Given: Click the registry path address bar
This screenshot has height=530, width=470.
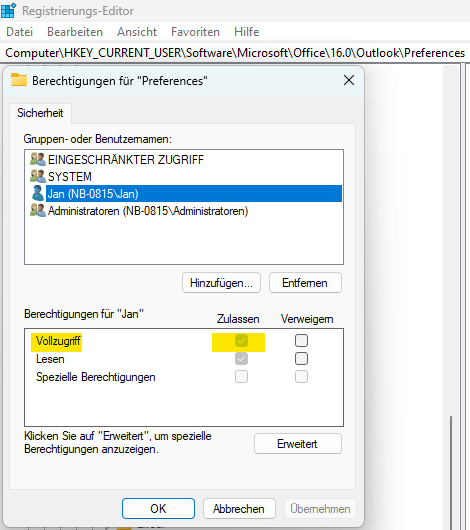Looking at the screenshot, I should [235, 53].
